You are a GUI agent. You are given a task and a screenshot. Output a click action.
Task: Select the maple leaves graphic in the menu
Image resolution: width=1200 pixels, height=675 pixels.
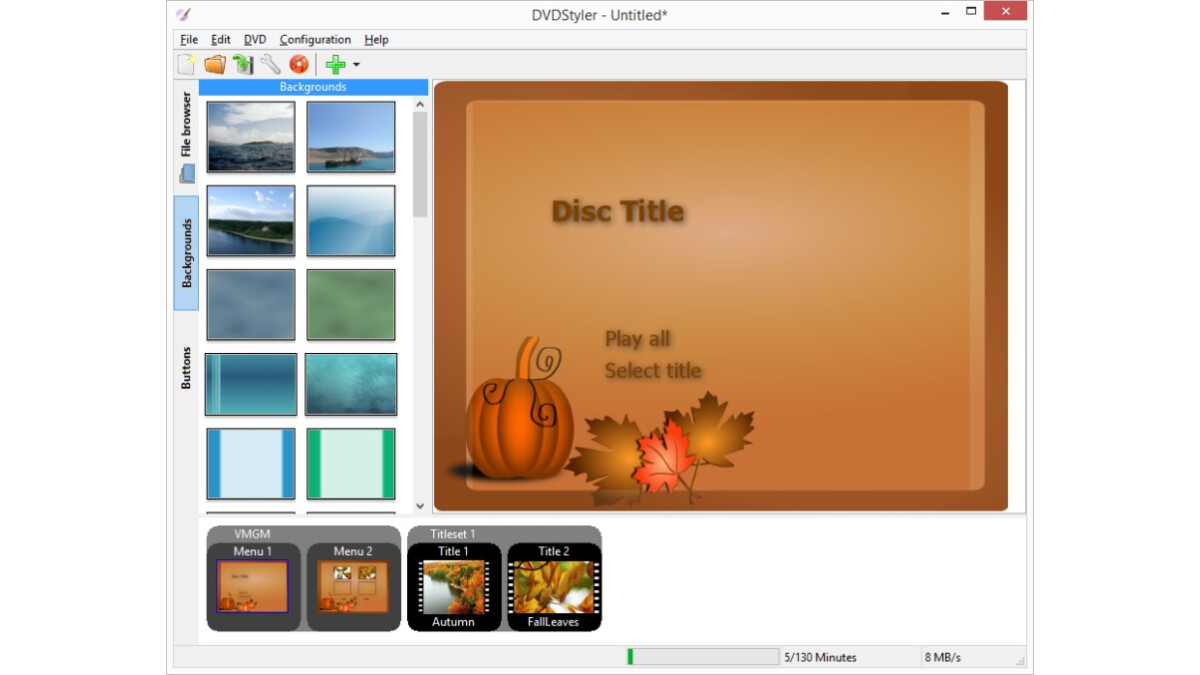coord(662,450)
